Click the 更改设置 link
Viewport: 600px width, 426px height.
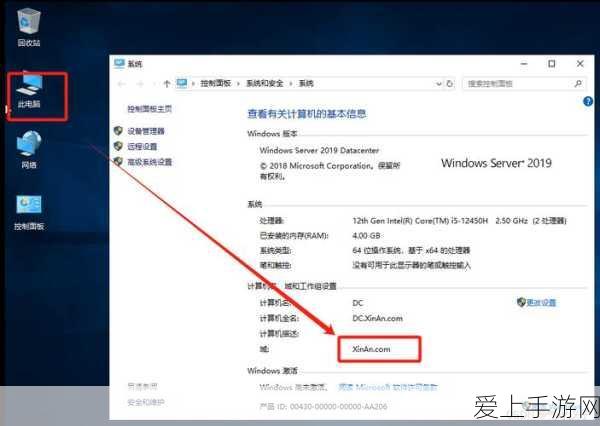click(541, 303)
